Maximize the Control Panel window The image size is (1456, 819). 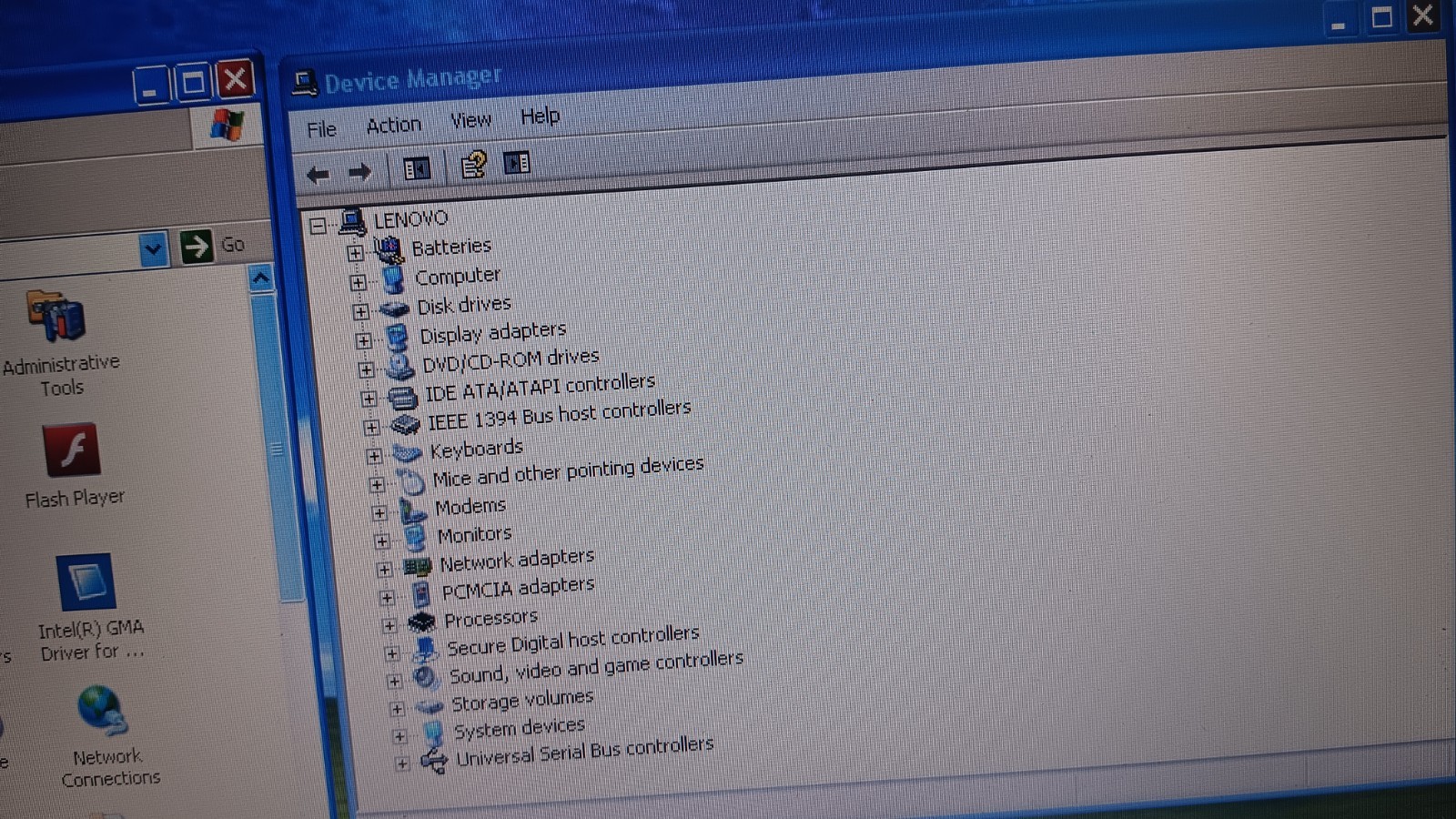coord(193,85)
